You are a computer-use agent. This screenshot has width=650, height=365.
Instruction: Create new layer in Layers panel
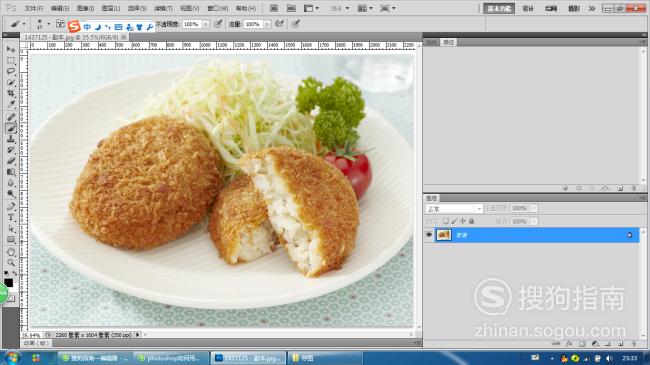click(x=621, y=344)
